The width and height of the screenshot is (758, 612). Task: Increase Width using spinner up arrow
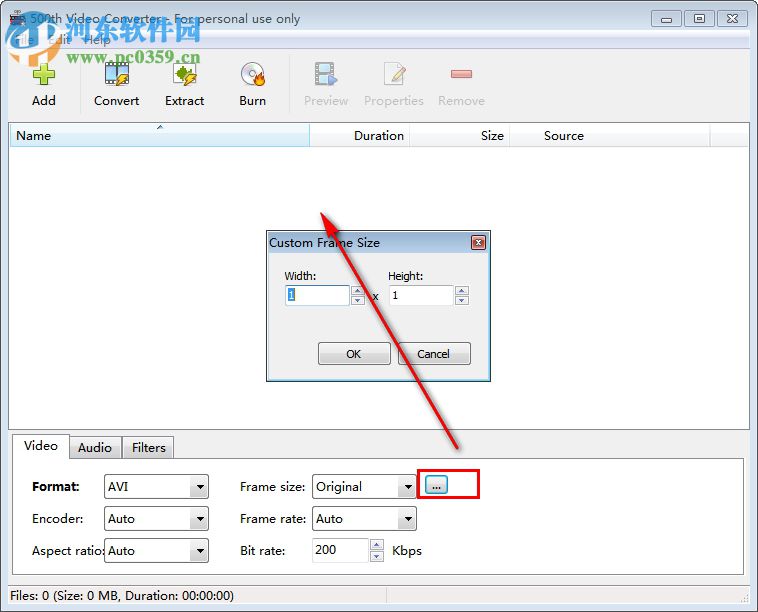[x=358, y=291]
